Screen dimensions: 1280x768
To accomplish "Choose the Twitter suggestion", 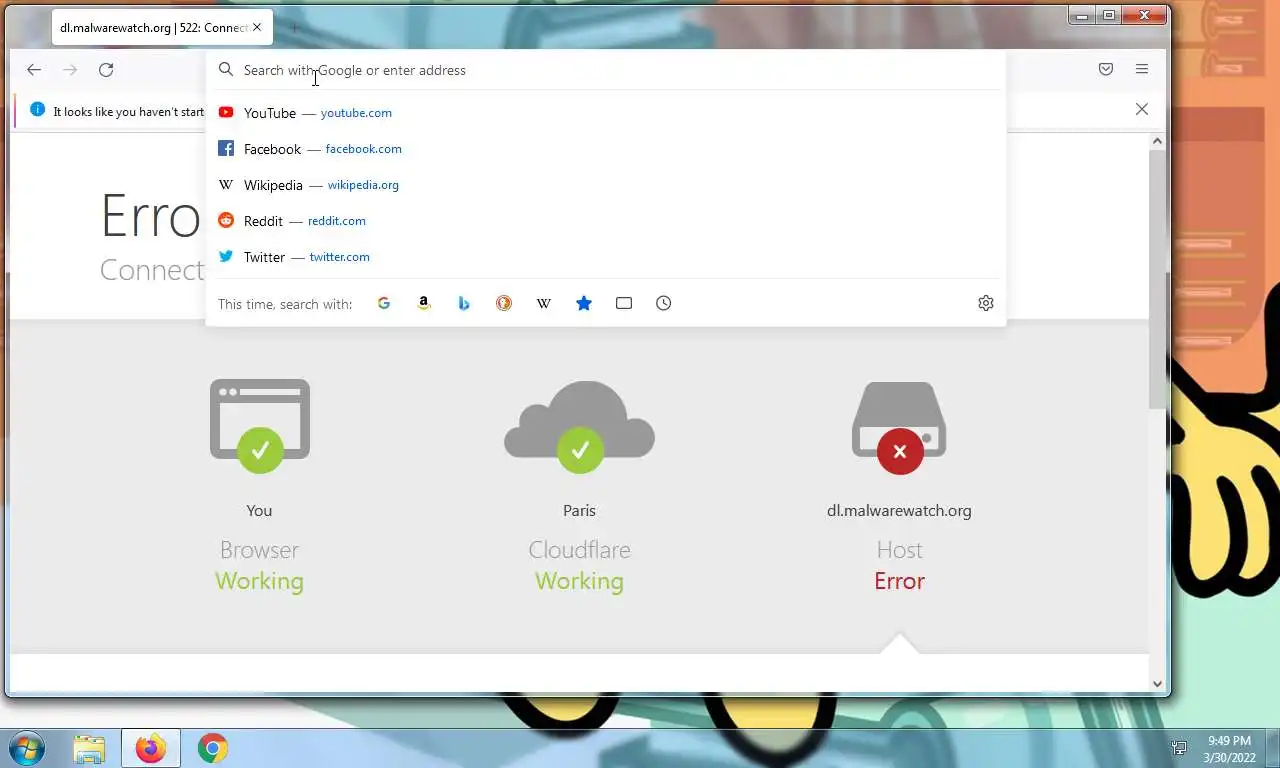I will pyautogui.click(x=605, y=257).
